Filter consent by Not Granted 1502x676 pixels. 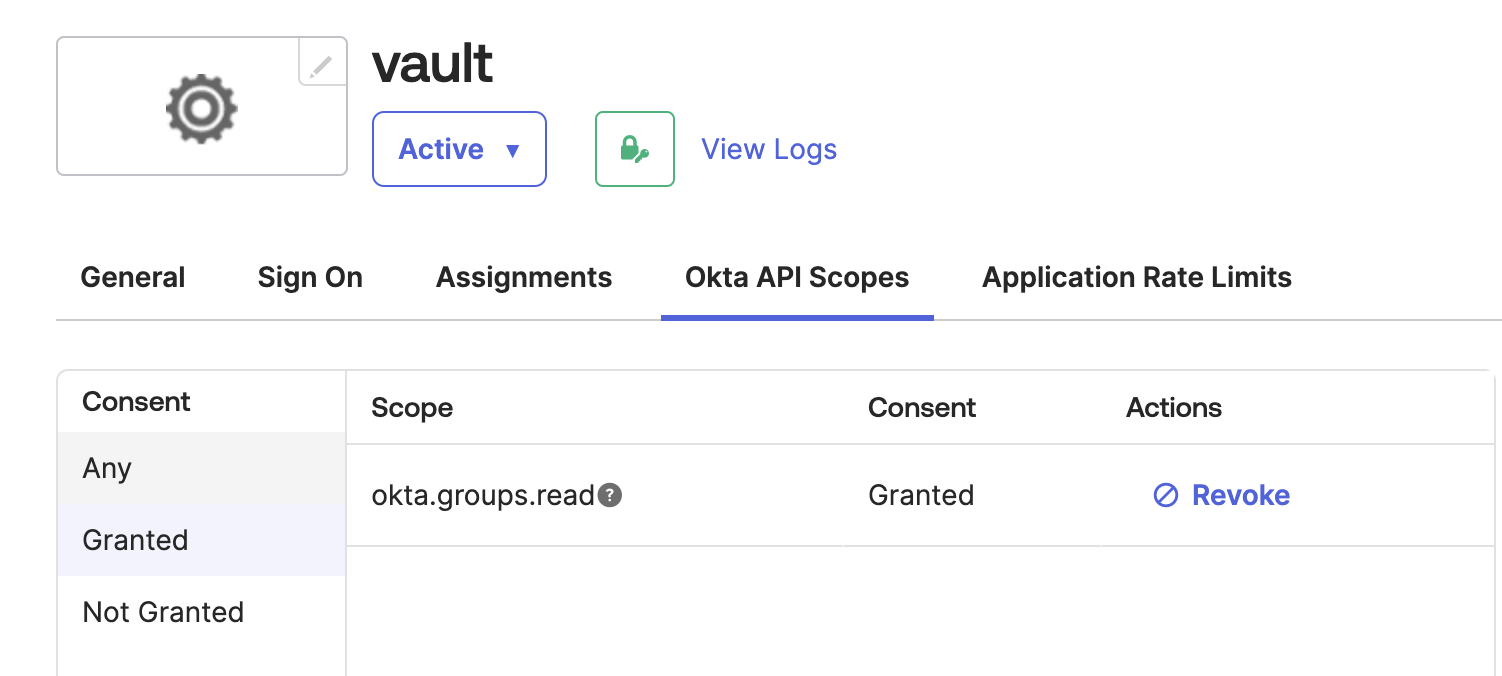202,612
